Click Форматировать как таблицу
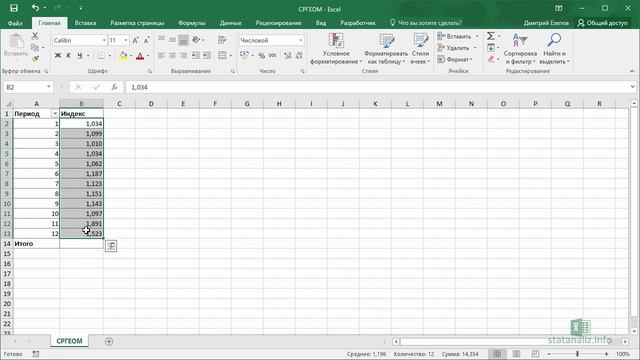Screen dimensions: 640x360 [x=386, y=49]
